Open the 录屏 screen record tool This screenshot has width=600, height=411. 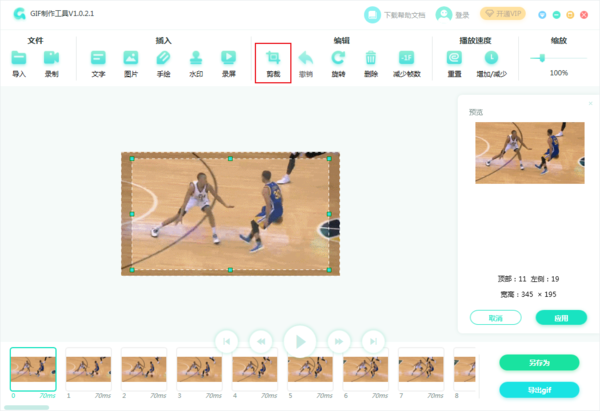229,58
